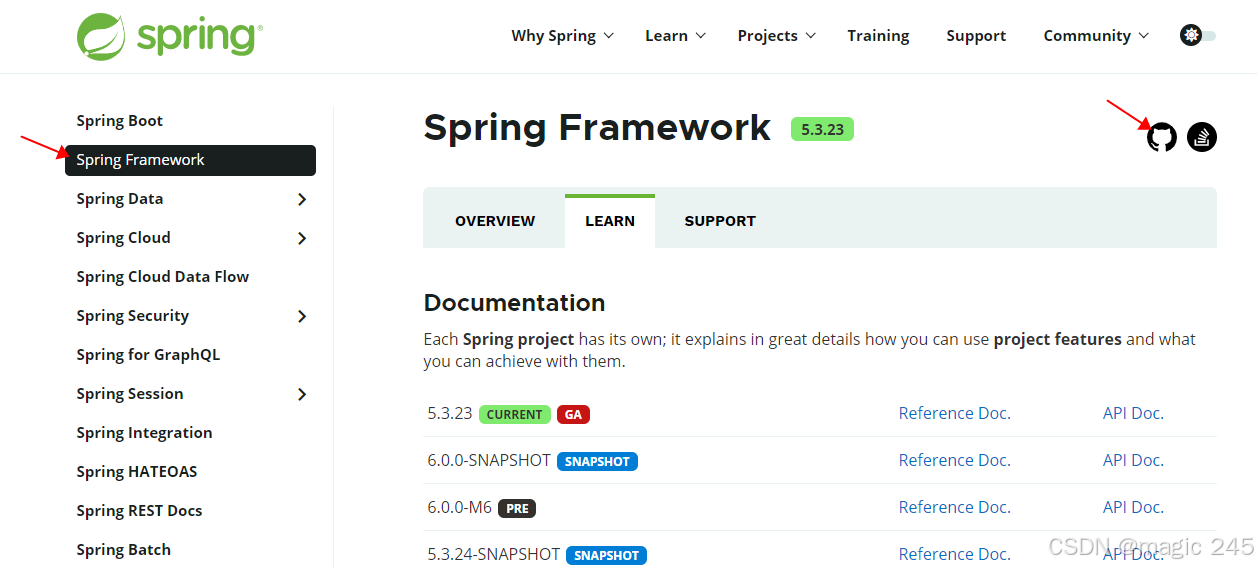Go to the Training page
The image size is (1258, 568).
click(878, 36)
